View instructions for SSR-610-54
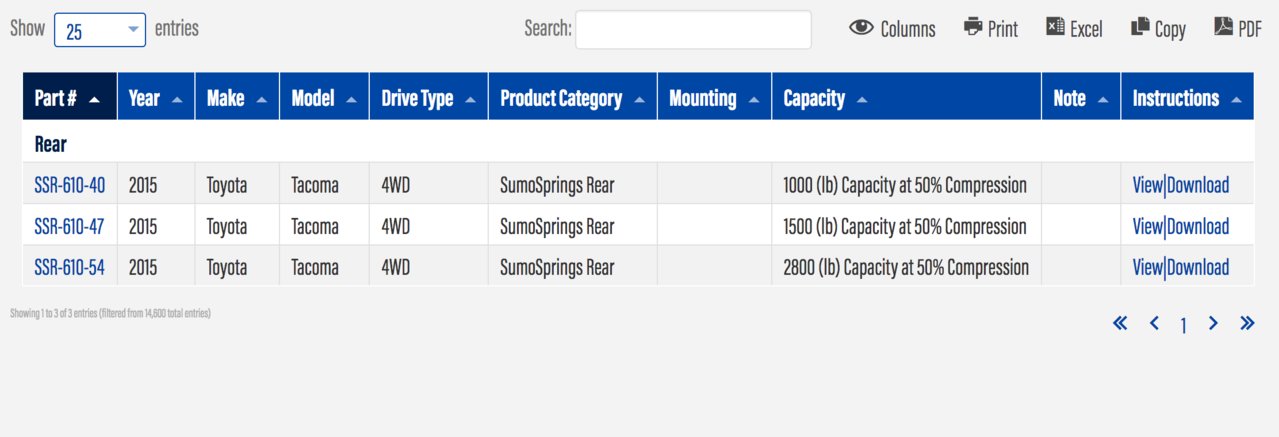 [1147, 267]
